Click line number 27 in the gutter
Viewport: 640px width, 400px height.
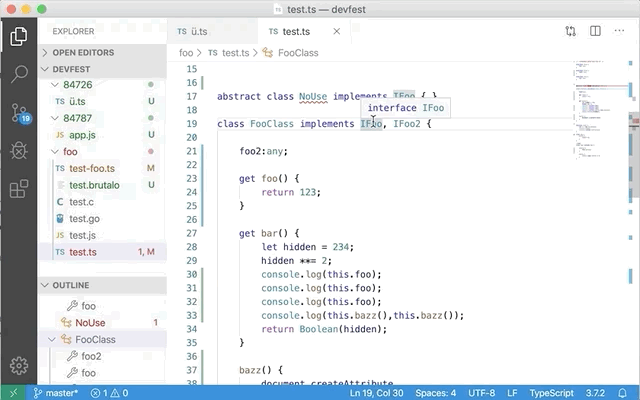pyautogui.click(x=191, y=233)
